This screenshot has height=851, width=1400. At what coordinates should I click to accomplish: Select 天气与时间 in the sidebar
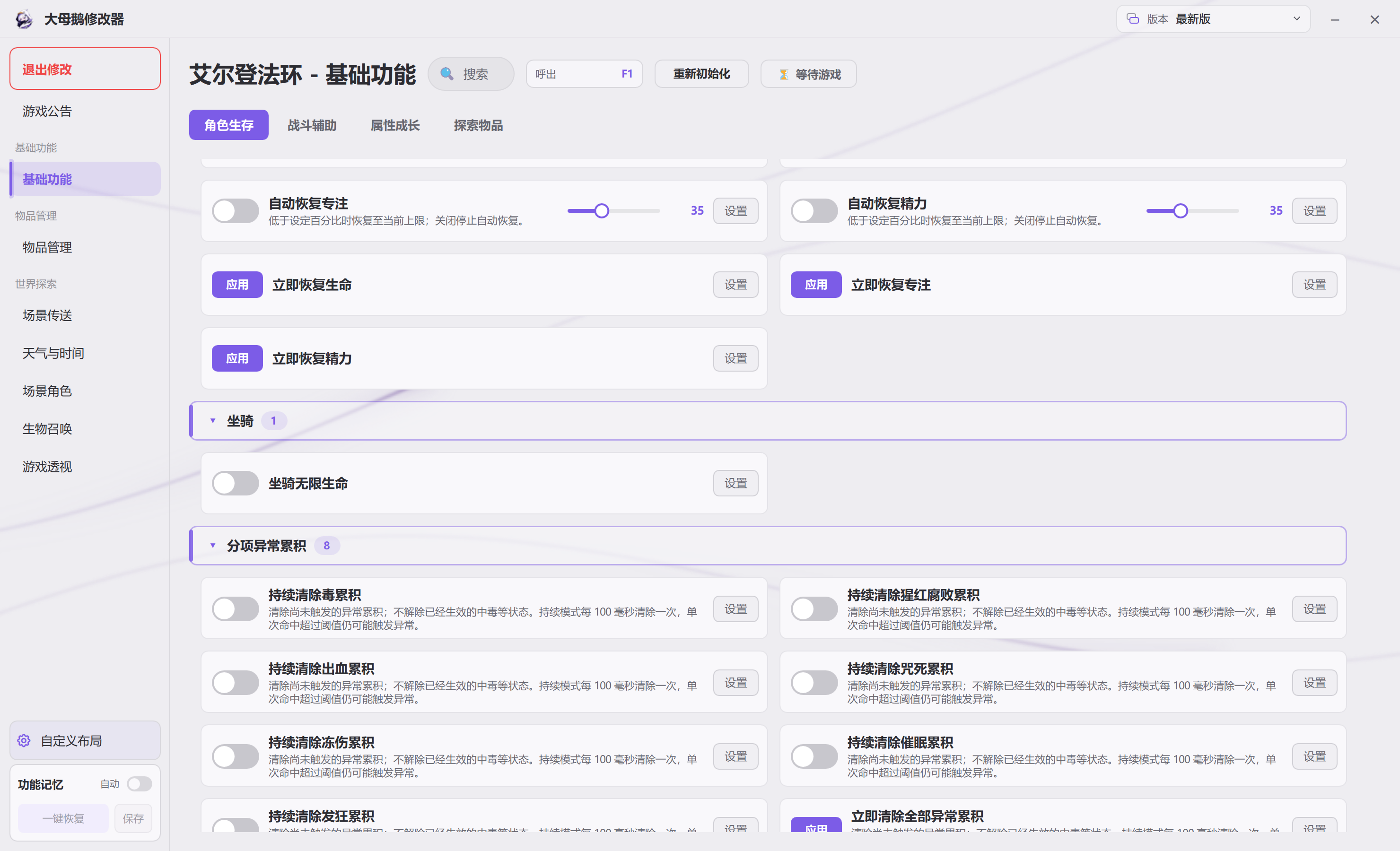click(x=85, y=353)
